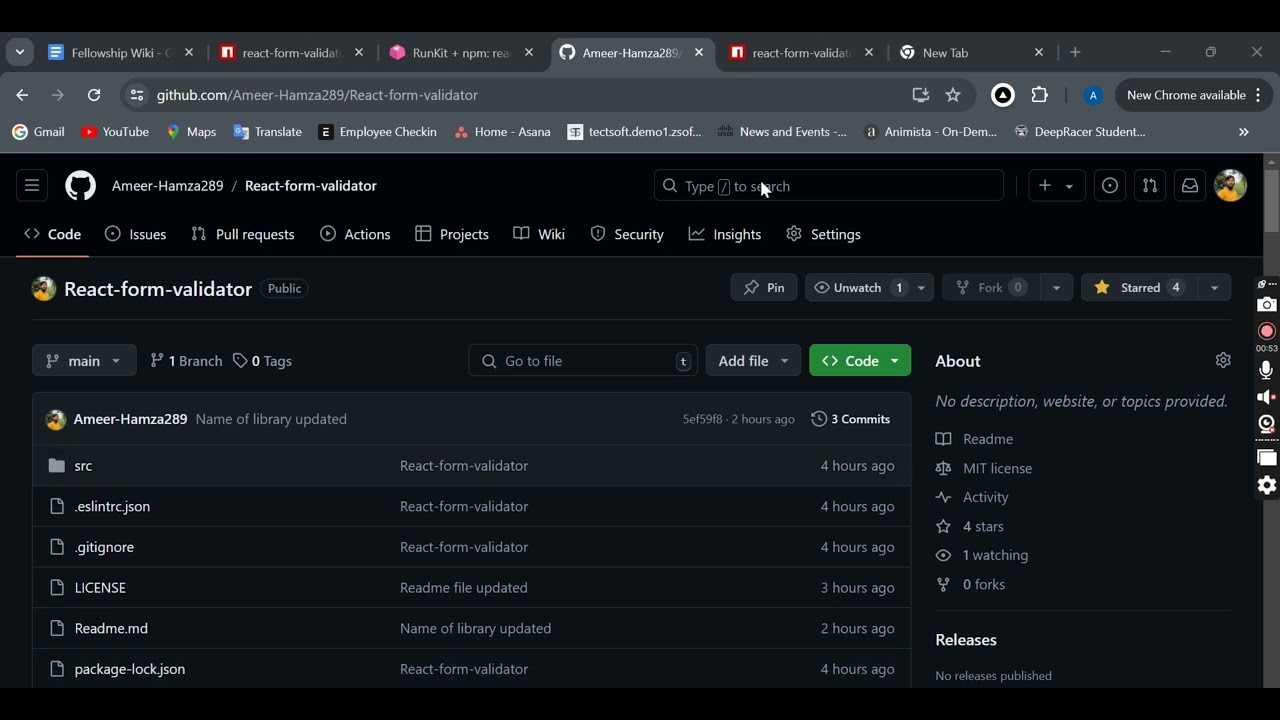Open the Readme.md file

click(x=111, y=629)
